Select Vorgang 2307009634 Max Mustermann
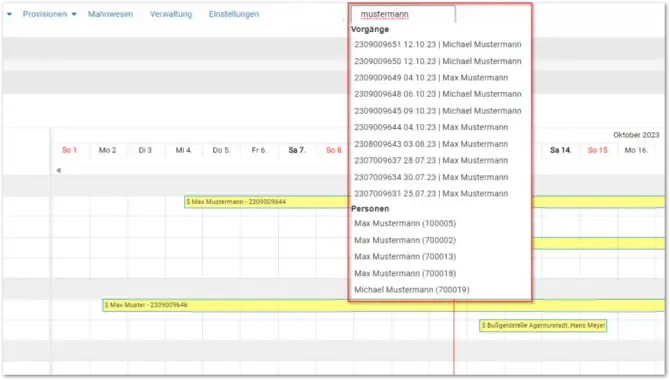The height and width of the screenshot is (380, 670). tap(431, 177)
